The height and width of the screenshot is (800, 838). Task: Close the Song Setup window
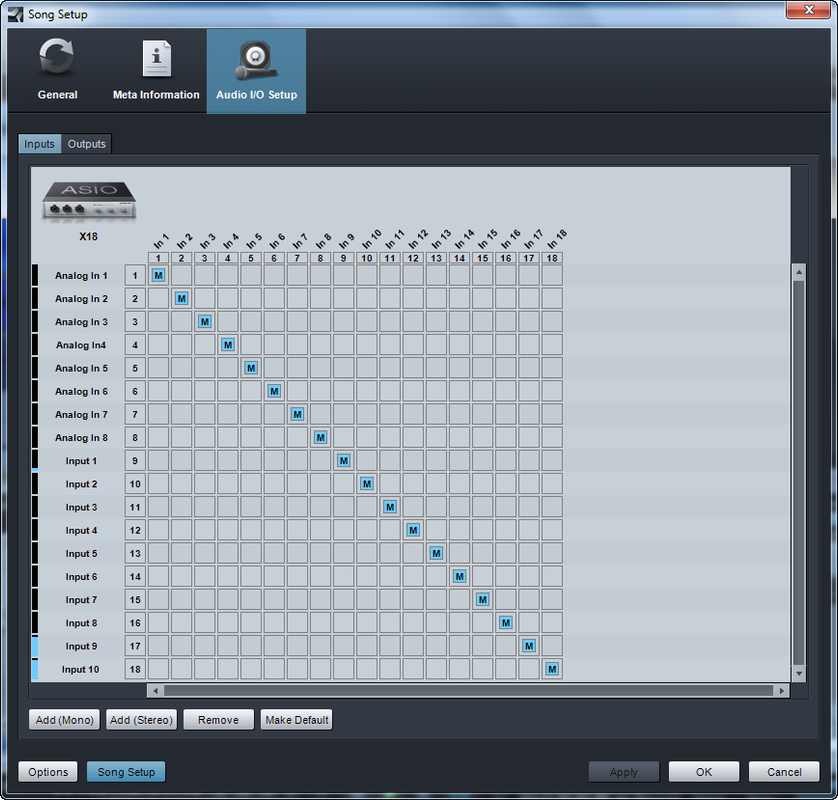click(809, 10)
